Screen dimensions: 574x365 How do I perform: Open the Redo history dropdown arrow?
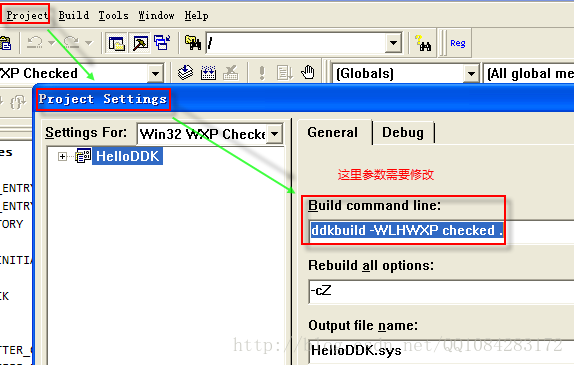pos(88,43)
